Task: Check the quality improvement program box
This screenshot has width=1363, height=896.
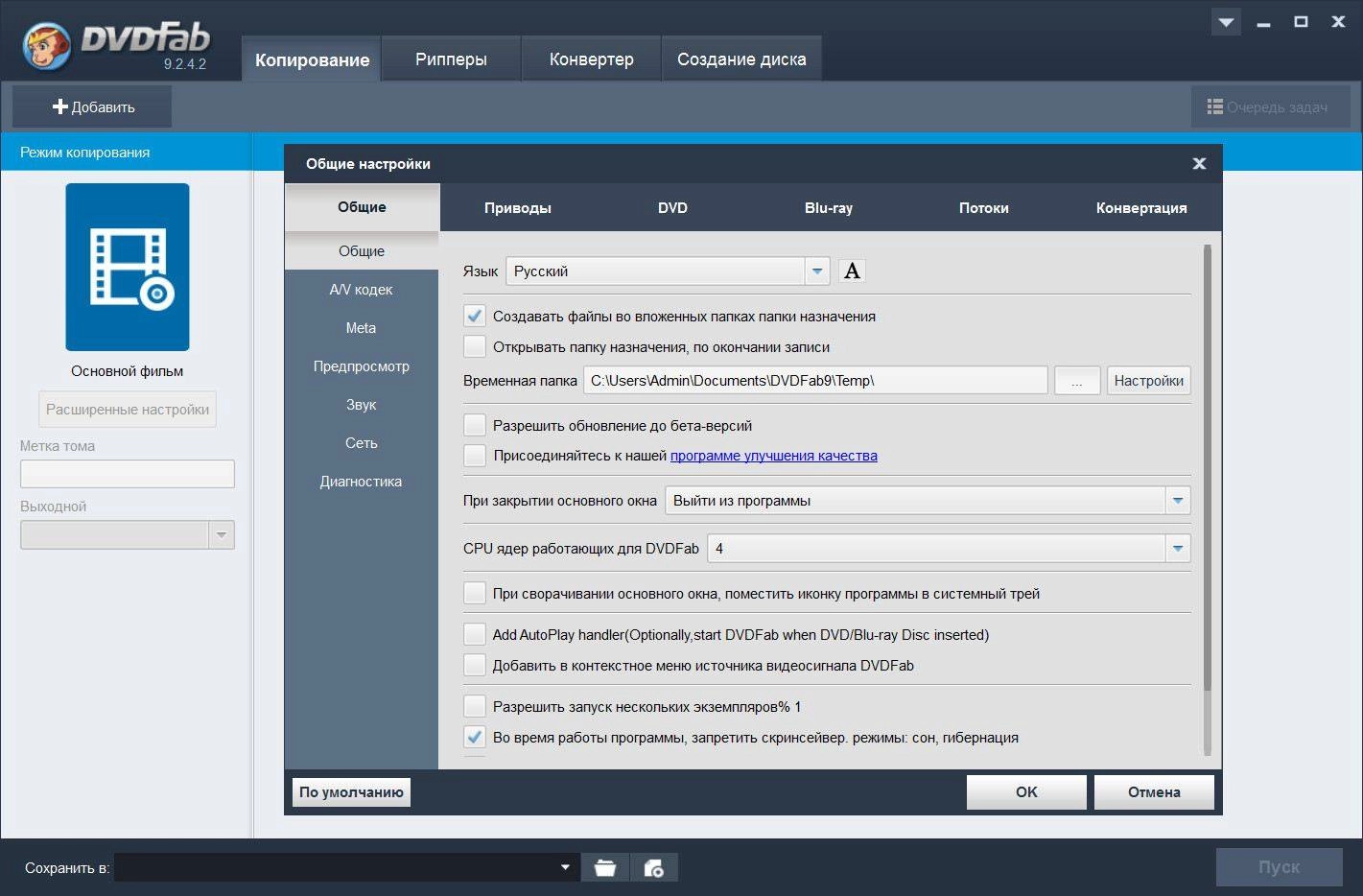Action: pyautogui.click(x=475, y=456)
